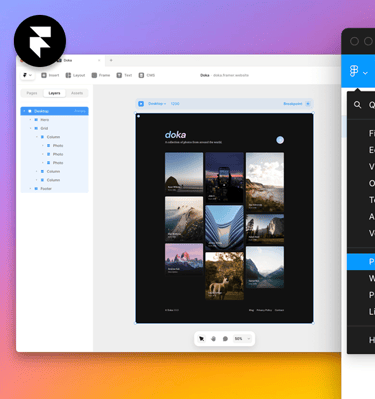375x399 pixels.
Task: Expand the Footer layer arrow
Action: (x=30, y=189)
